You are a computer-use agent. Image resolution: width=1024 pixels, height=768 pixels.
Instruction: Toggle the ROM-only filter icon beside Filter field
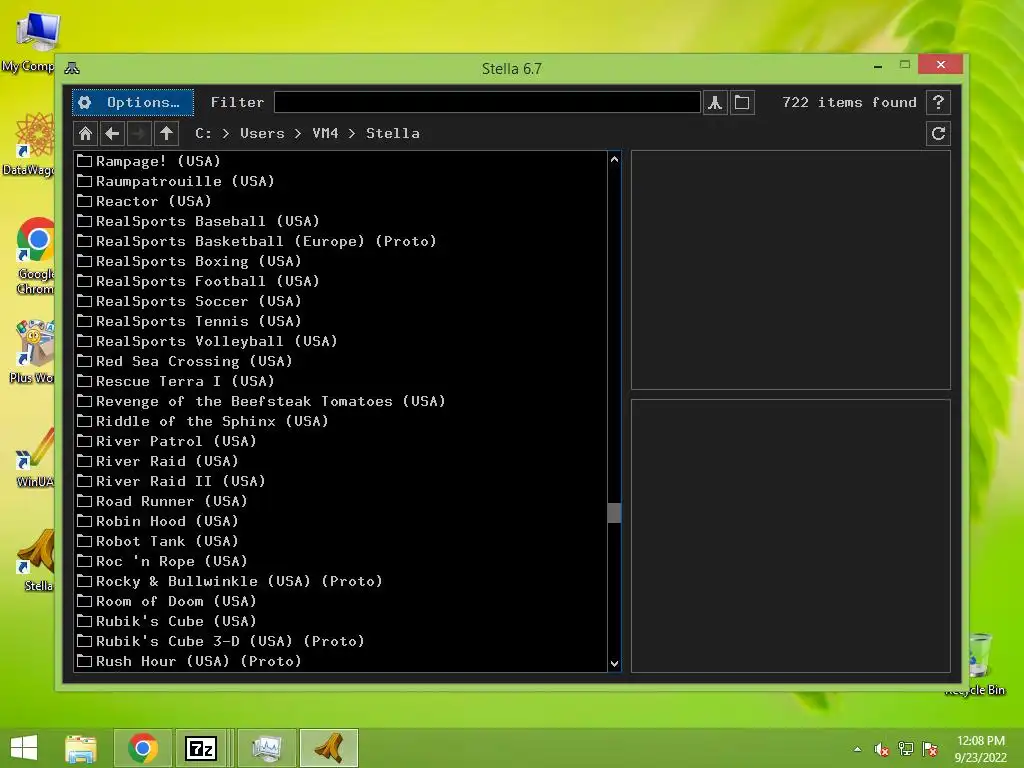(x=715, y=103)
